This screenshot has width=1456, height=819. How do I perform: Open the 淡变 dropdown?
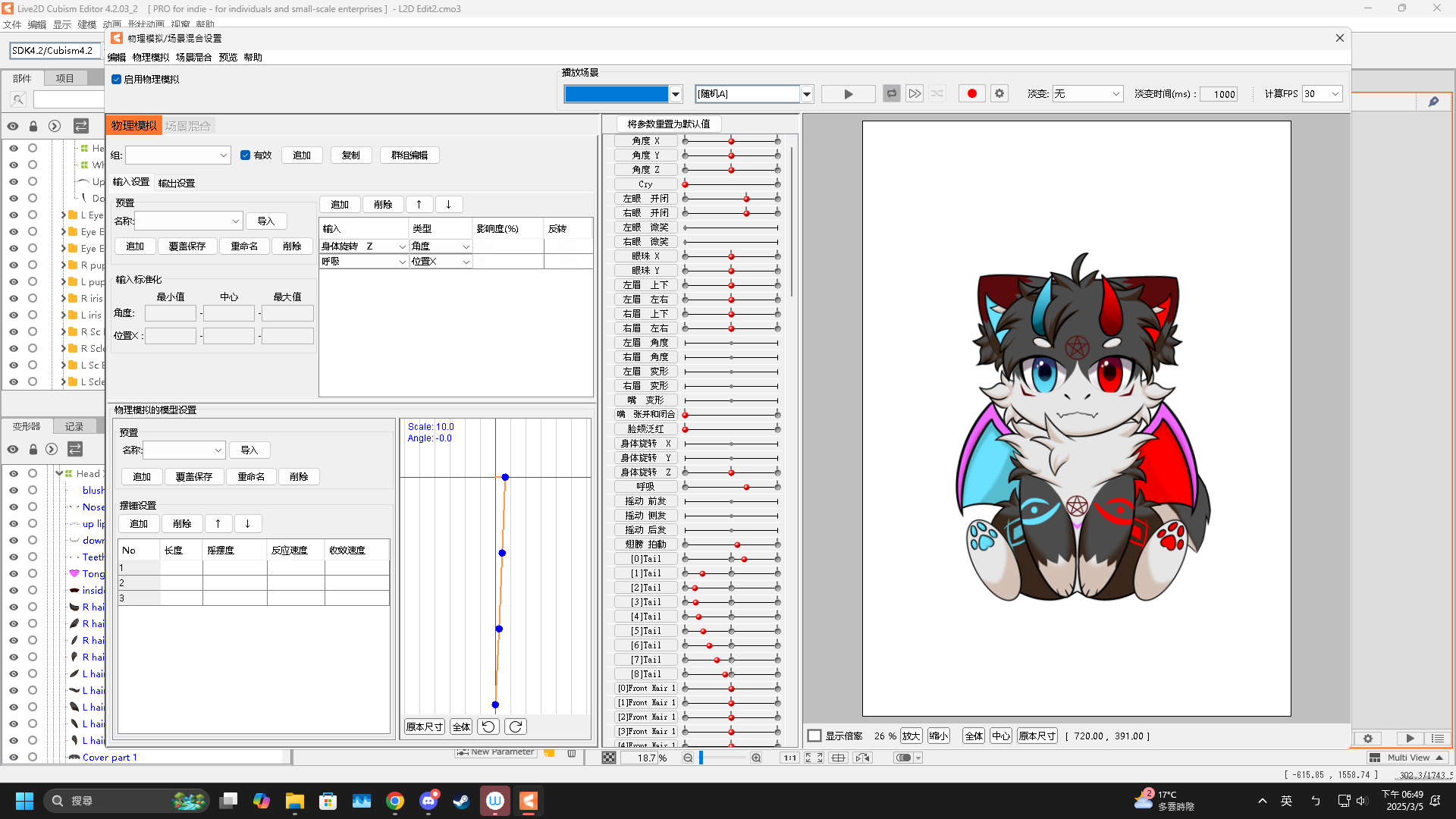coord(1087,94)
